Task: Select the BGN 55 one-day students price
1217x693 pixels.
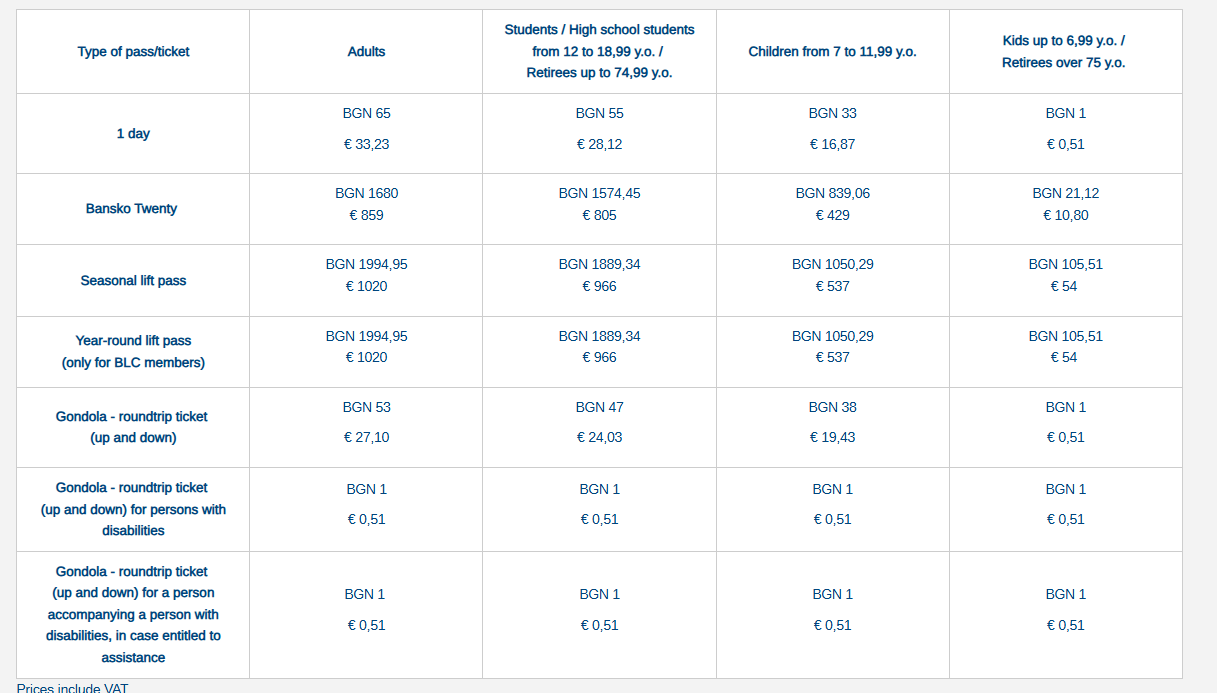Action: click(599, 114)
